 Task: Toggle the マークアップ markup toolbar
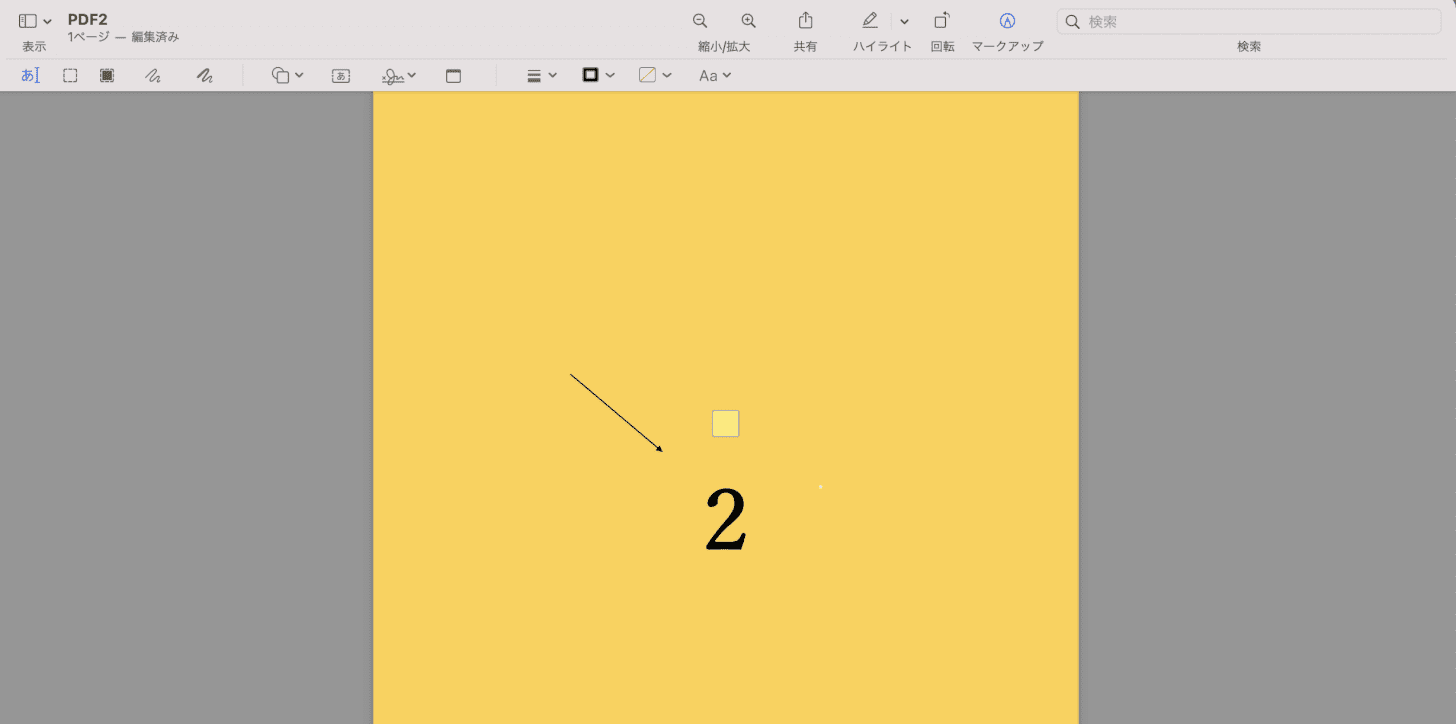click(1007, 21)
